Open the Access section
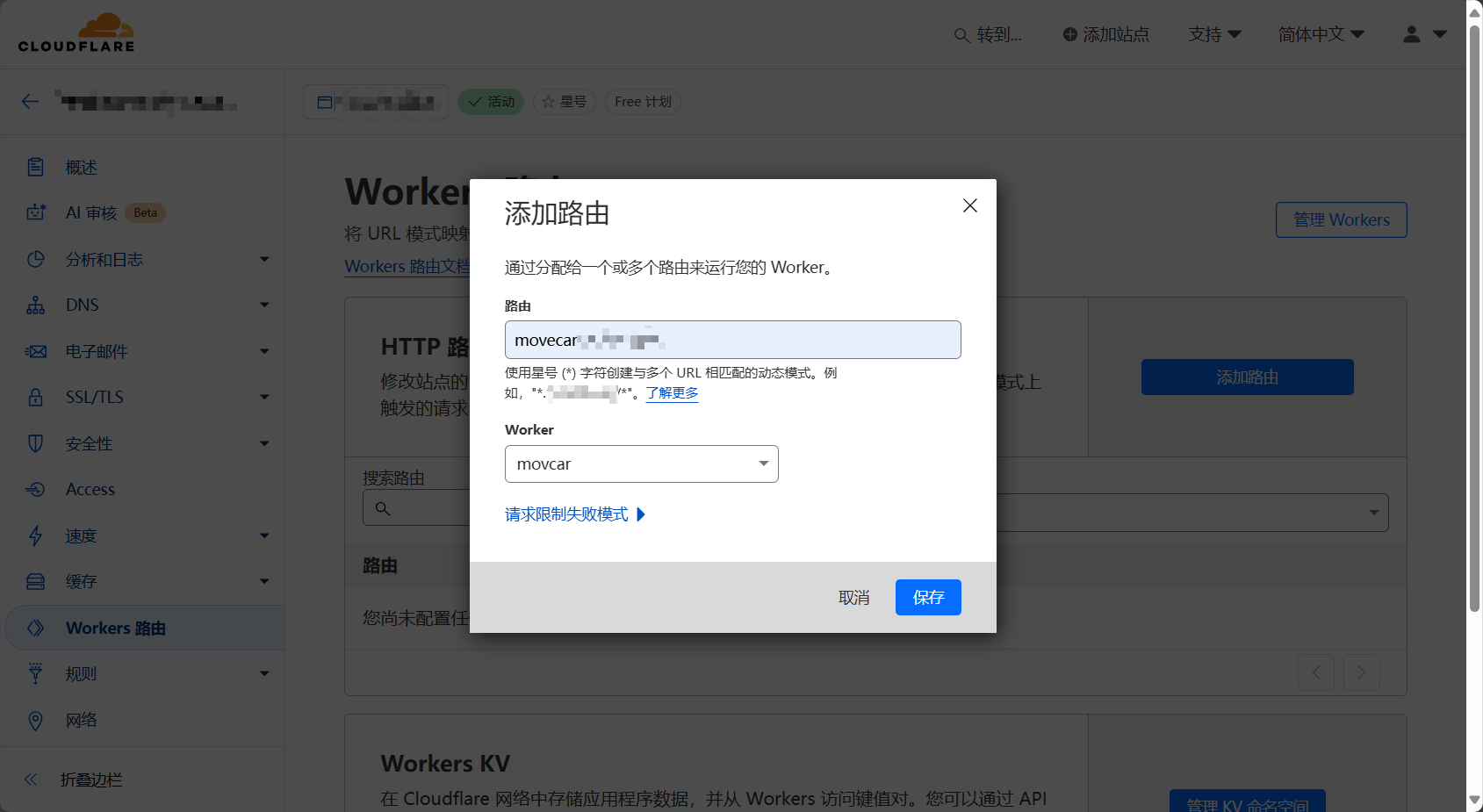Image resolution: width=1483 pixels, height=812 pixels. pos(90,489)
